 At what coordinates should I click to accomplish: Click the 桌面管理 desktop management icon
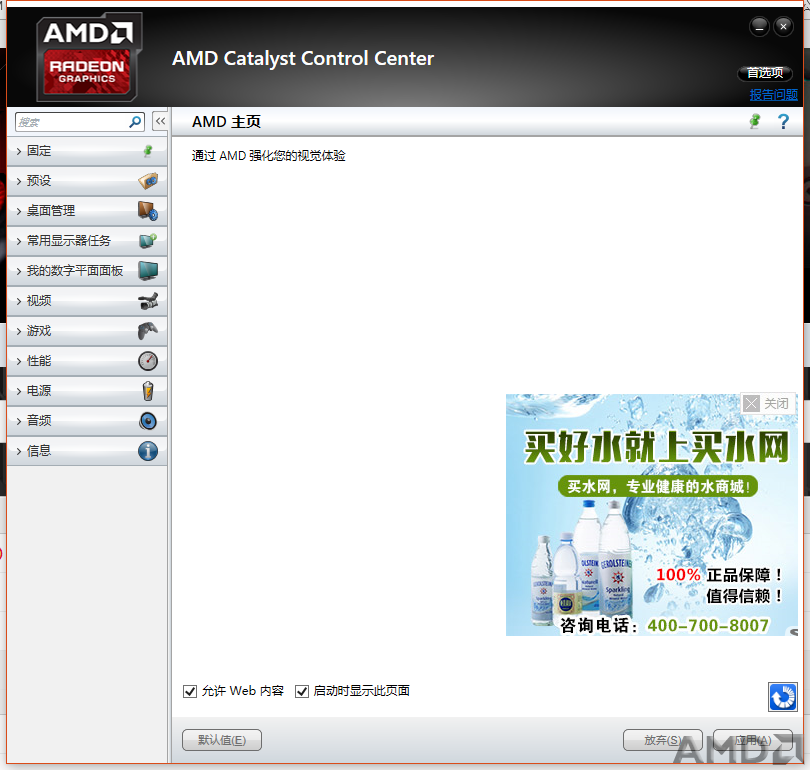[148, 211]
